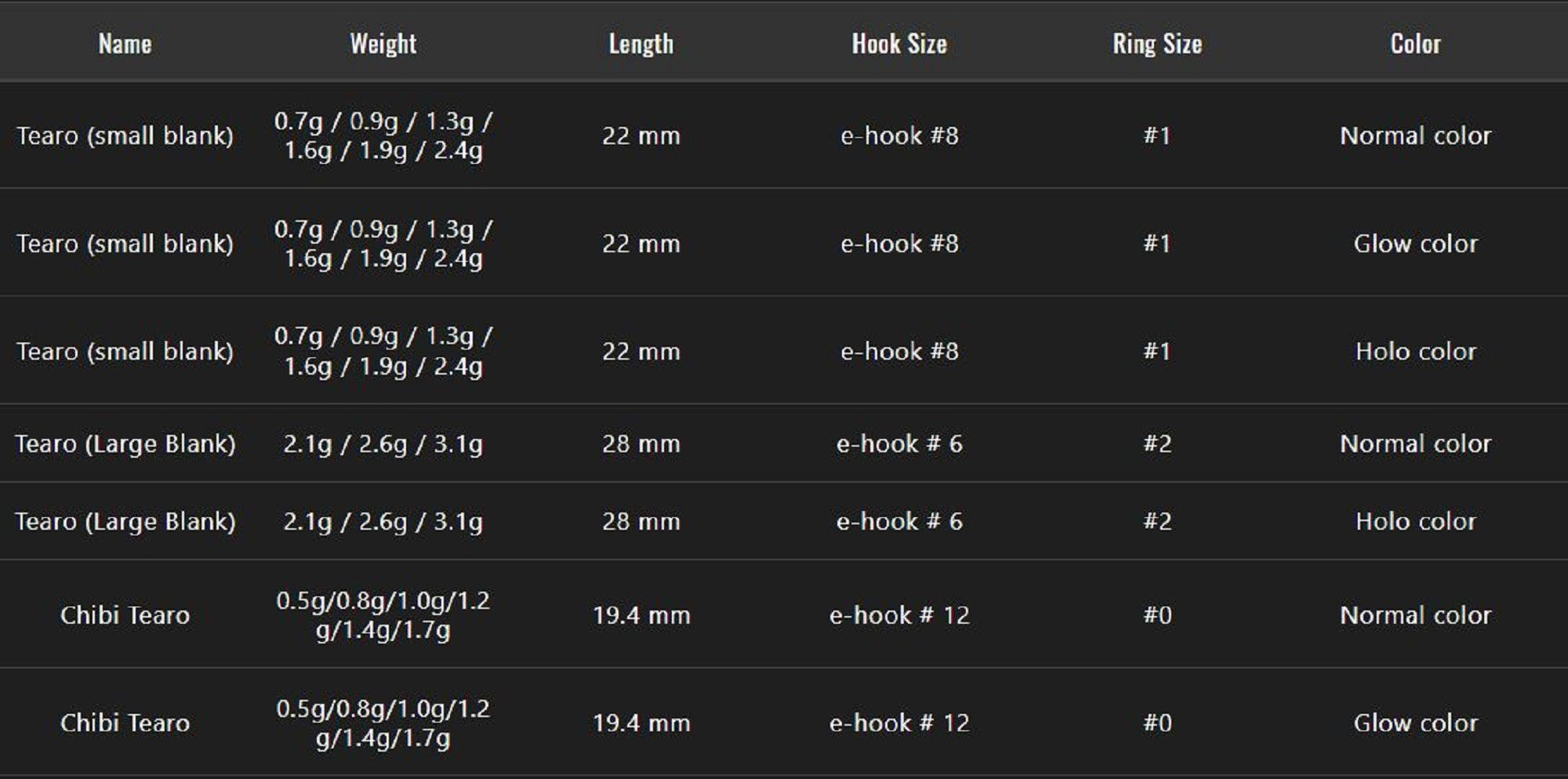Select the Ring Size column header
The image size is (1568, 779).
(x=1157, y=44)
